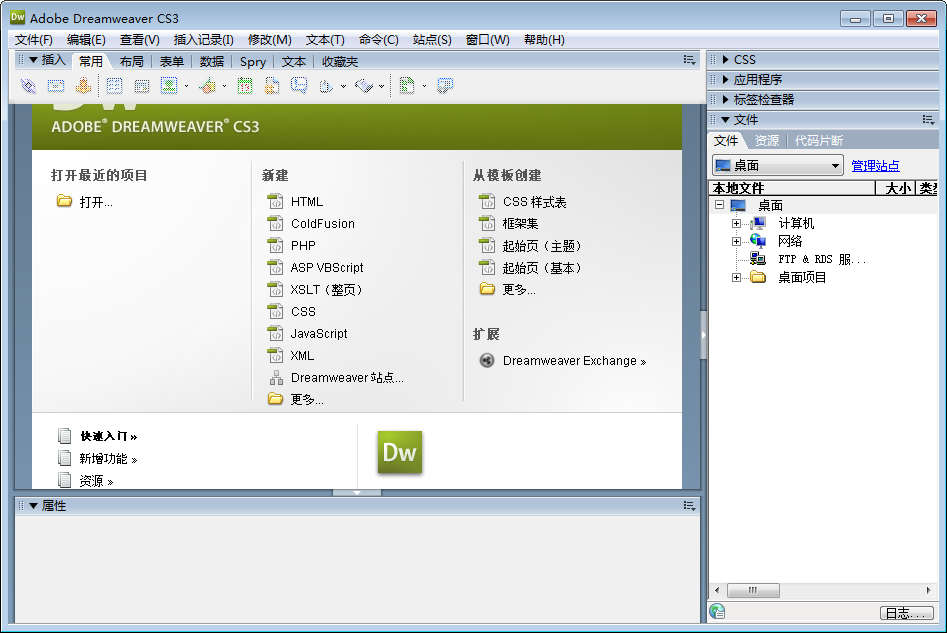The height and width of the screenshot is (633, 947).
Task: Collapse the 属性 panel
Action: click(x=33, y=506)
